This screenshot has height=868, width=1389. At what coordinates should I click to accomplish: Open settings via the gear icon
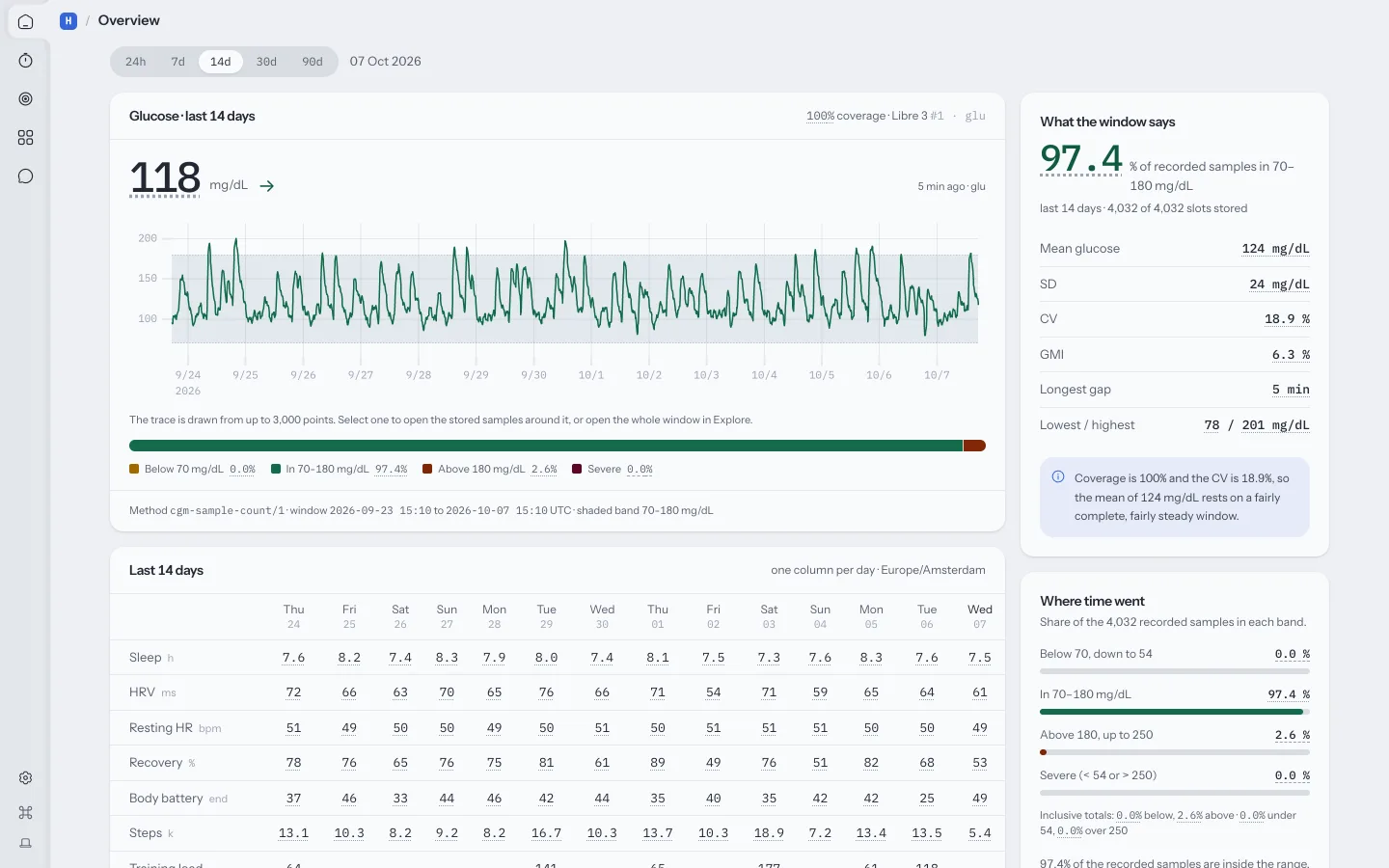(26, 778)
